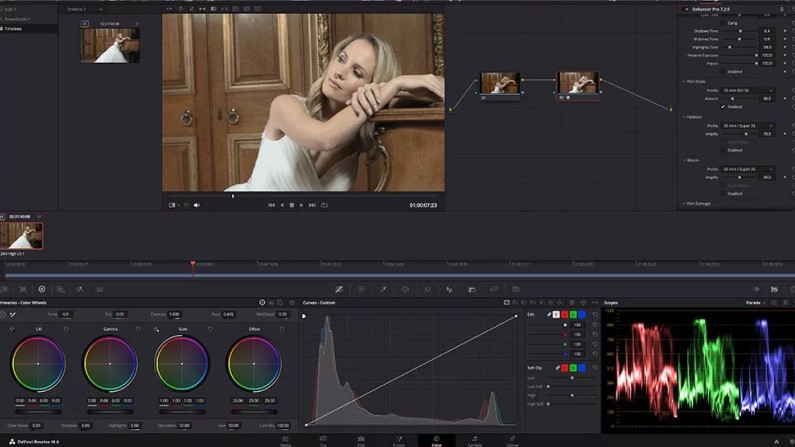Show the Scopes panel icon
Viewport: 795px width, 447px height.
coord(774,289)
